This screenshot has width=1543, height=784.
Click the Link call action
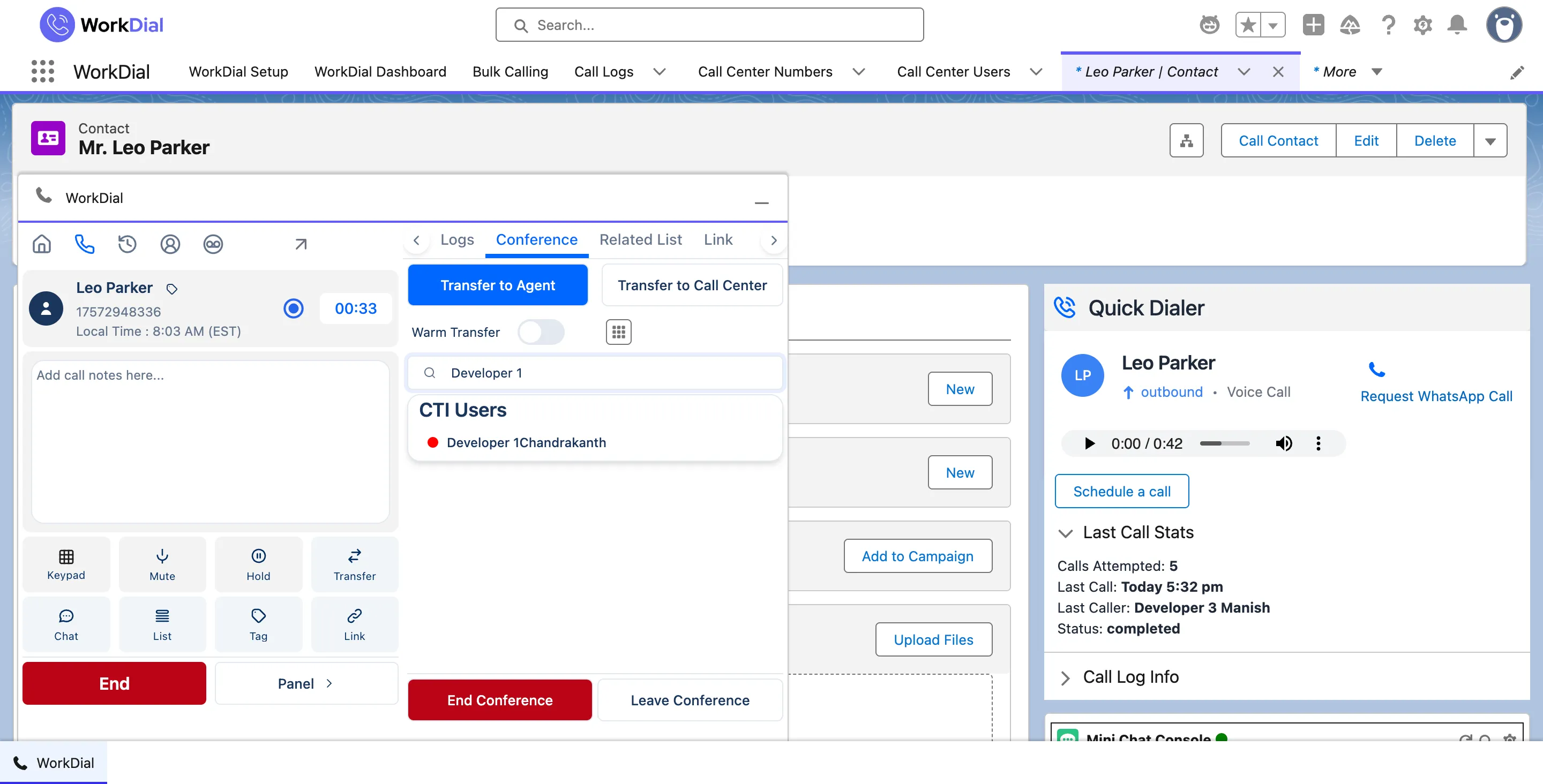pyautogui.click(x=355, y=624)
